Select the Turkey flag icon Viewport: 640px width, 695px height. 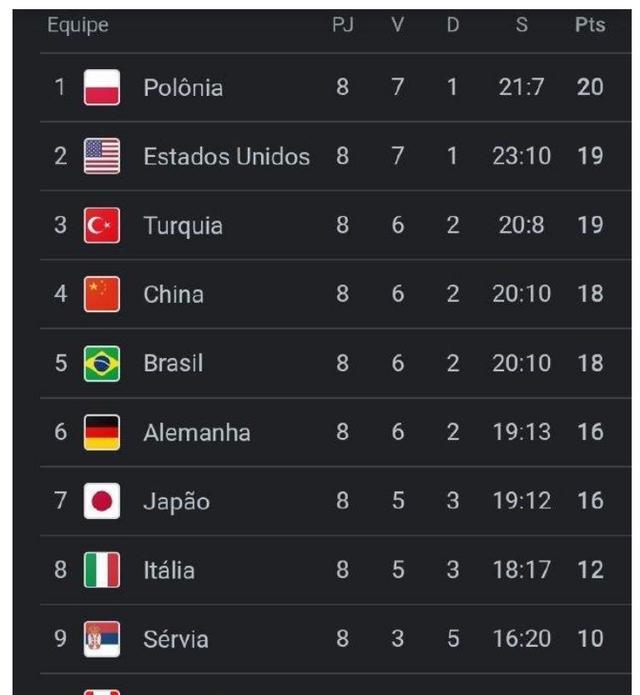[101, 225]
